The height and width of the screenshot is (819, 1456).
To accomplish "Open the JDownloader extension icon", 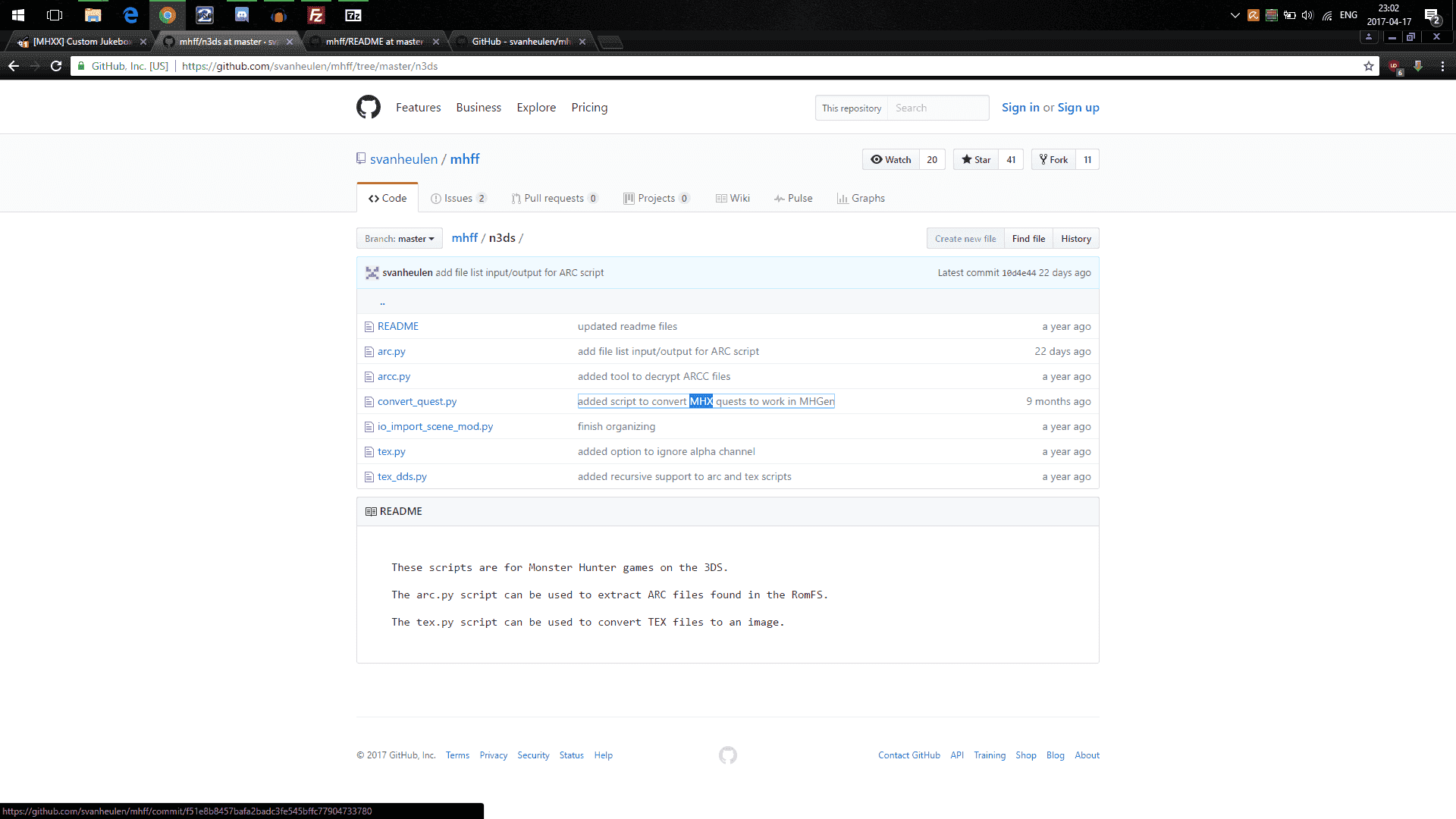I will 1417,66.
